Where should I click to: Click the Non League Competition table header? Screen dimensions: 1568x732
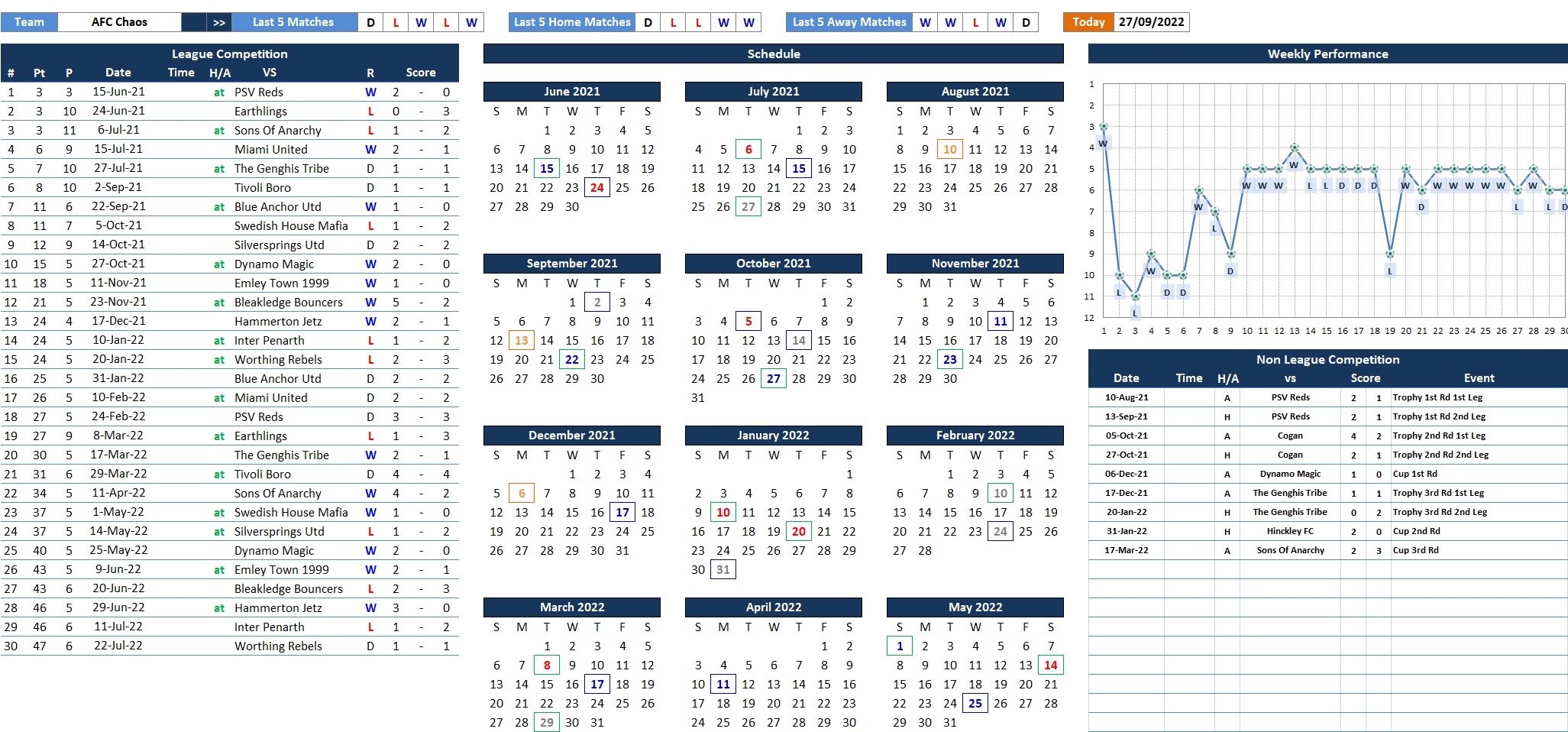[1327, 360]
